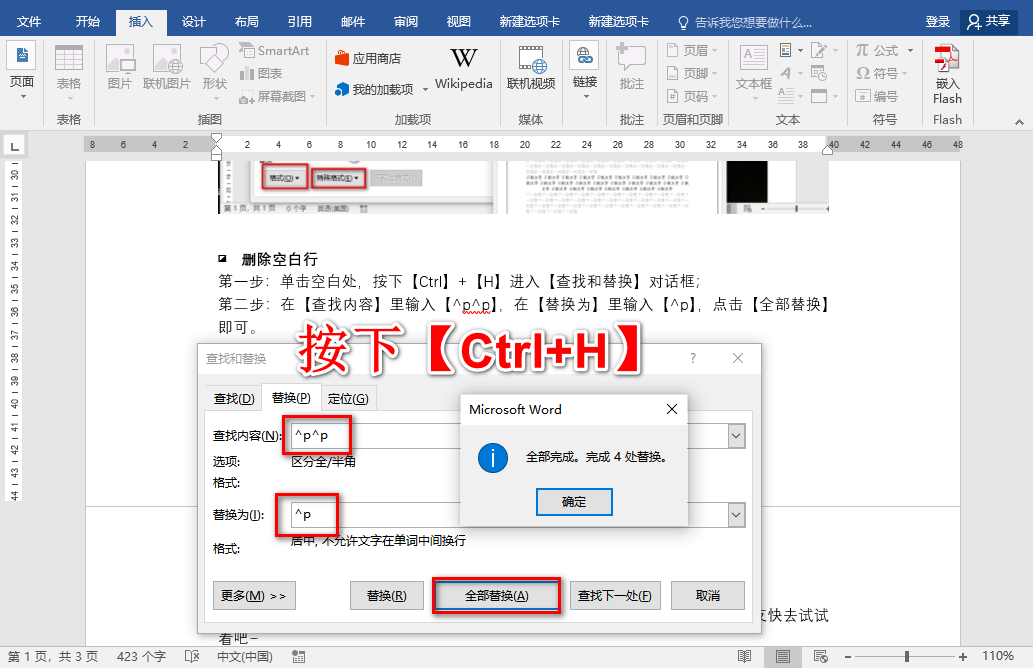Click the 图表 chart button
Viewport: 1033px width, 668px height.
point(262,73)
